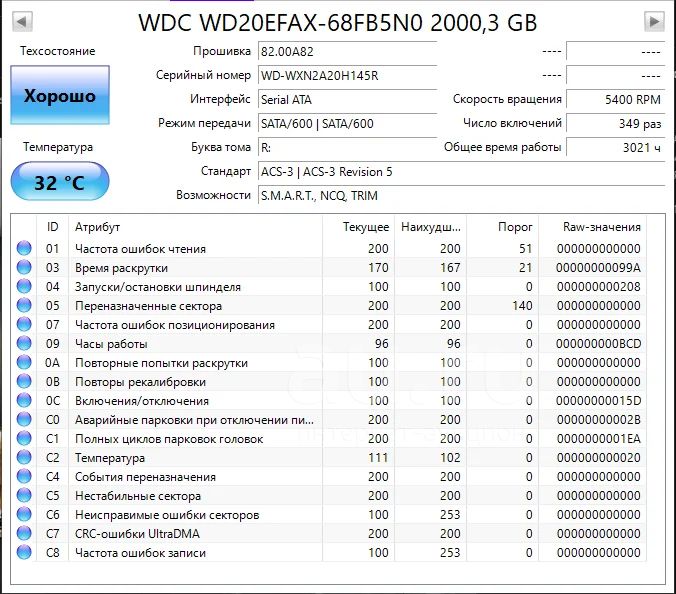
Task: Select row Частота ошибок записи
Action: pyautogui.click(x=329, y=552)
